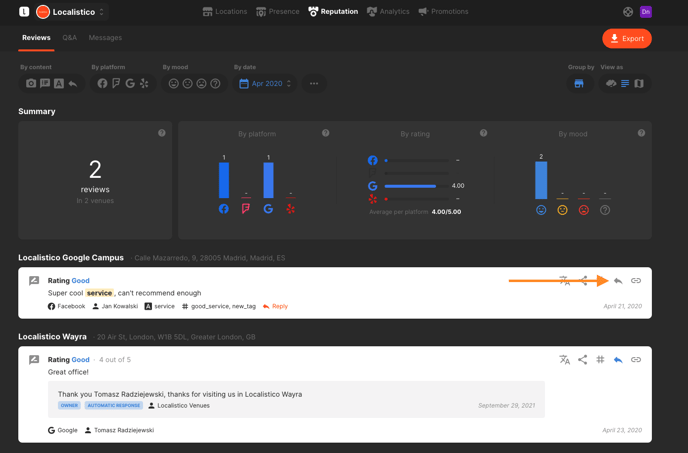Viewport: 688px width, 453px height.
Task: Click Facebook rating bar in By rating
Action: coord(417,161)
